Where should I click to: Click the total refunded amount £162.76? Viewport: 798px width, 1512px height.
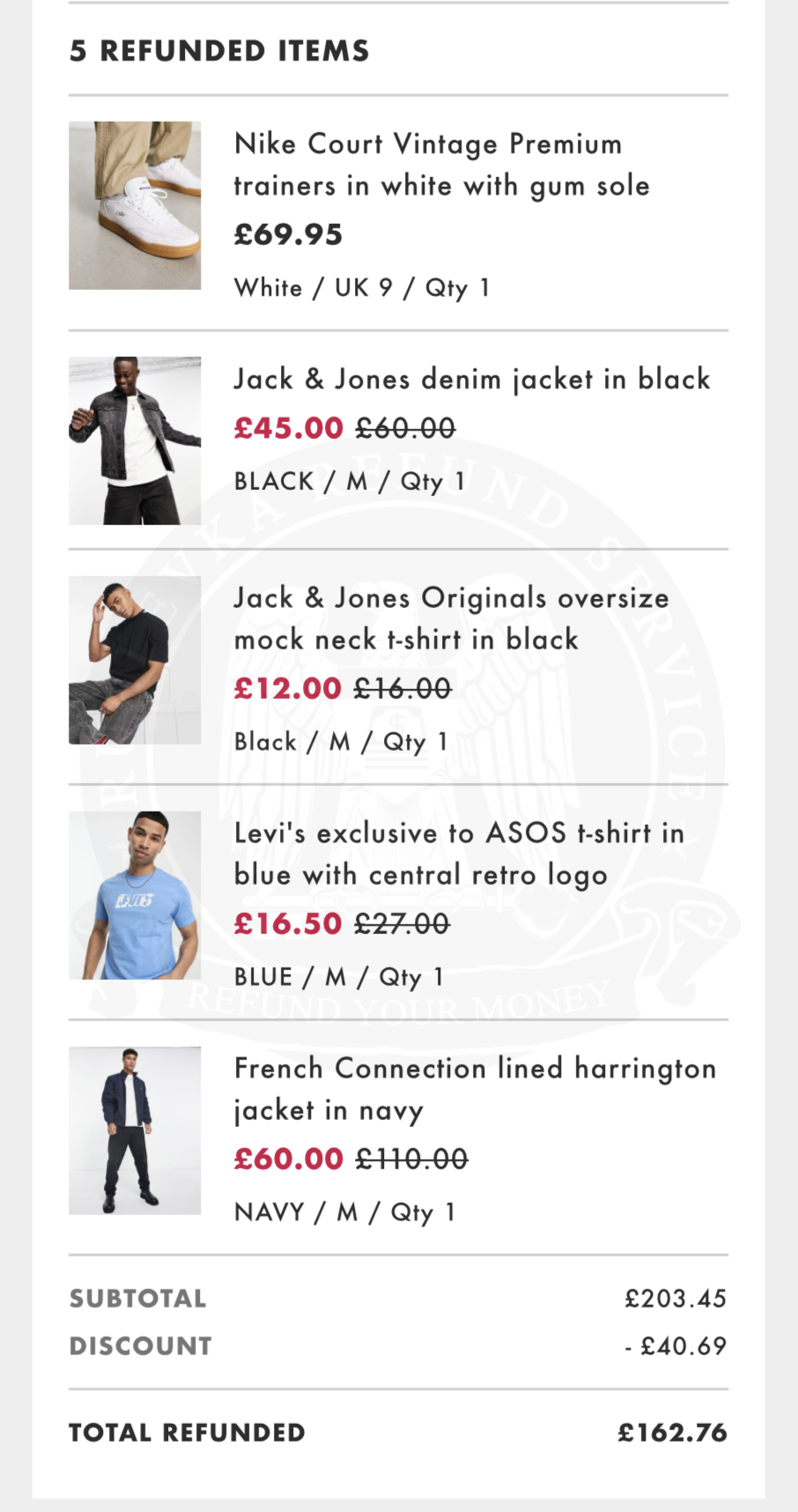[673, 1433]
